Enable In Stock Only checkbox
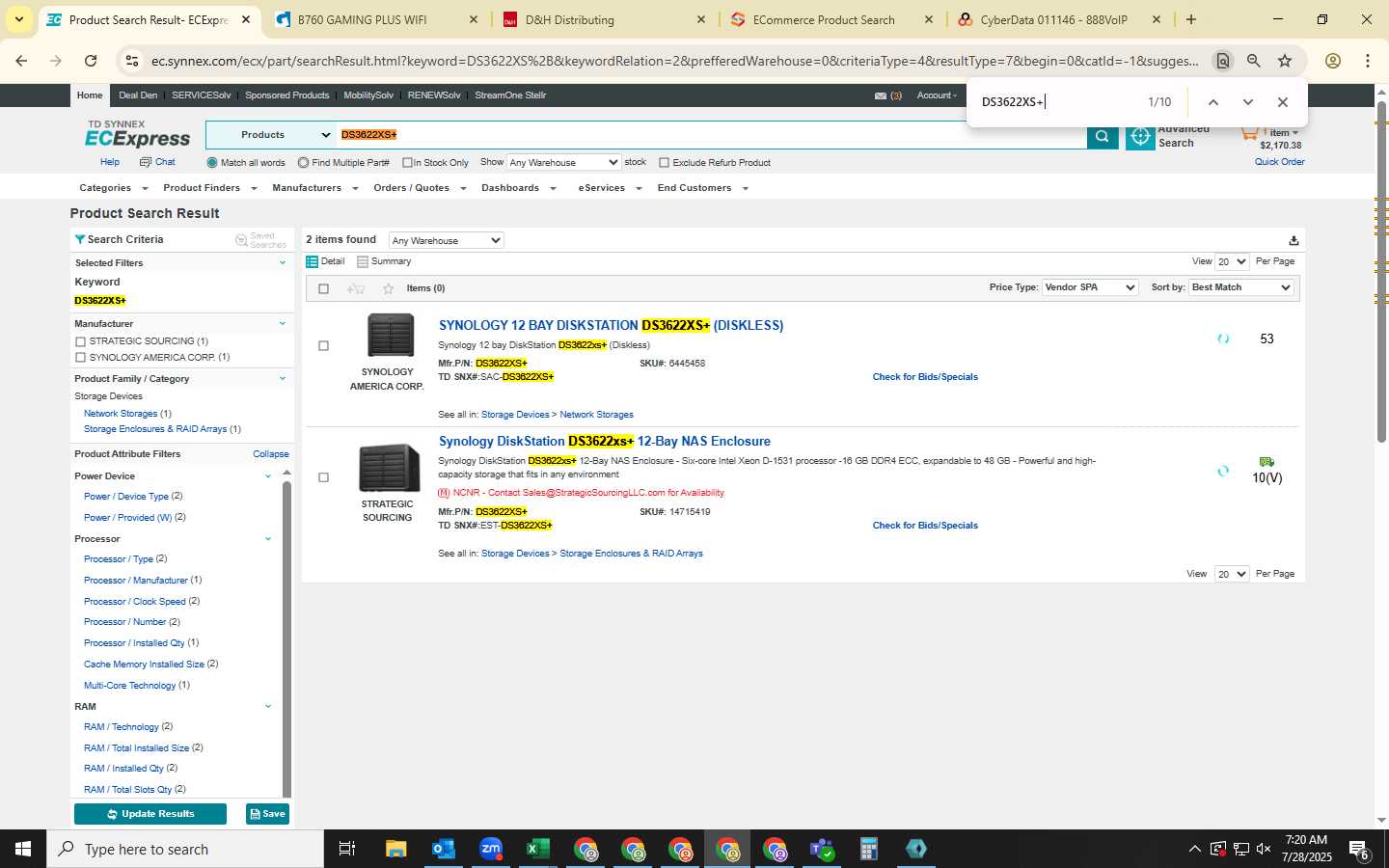The width and height of the screenshot is (1389, 868). coord(407,163)
